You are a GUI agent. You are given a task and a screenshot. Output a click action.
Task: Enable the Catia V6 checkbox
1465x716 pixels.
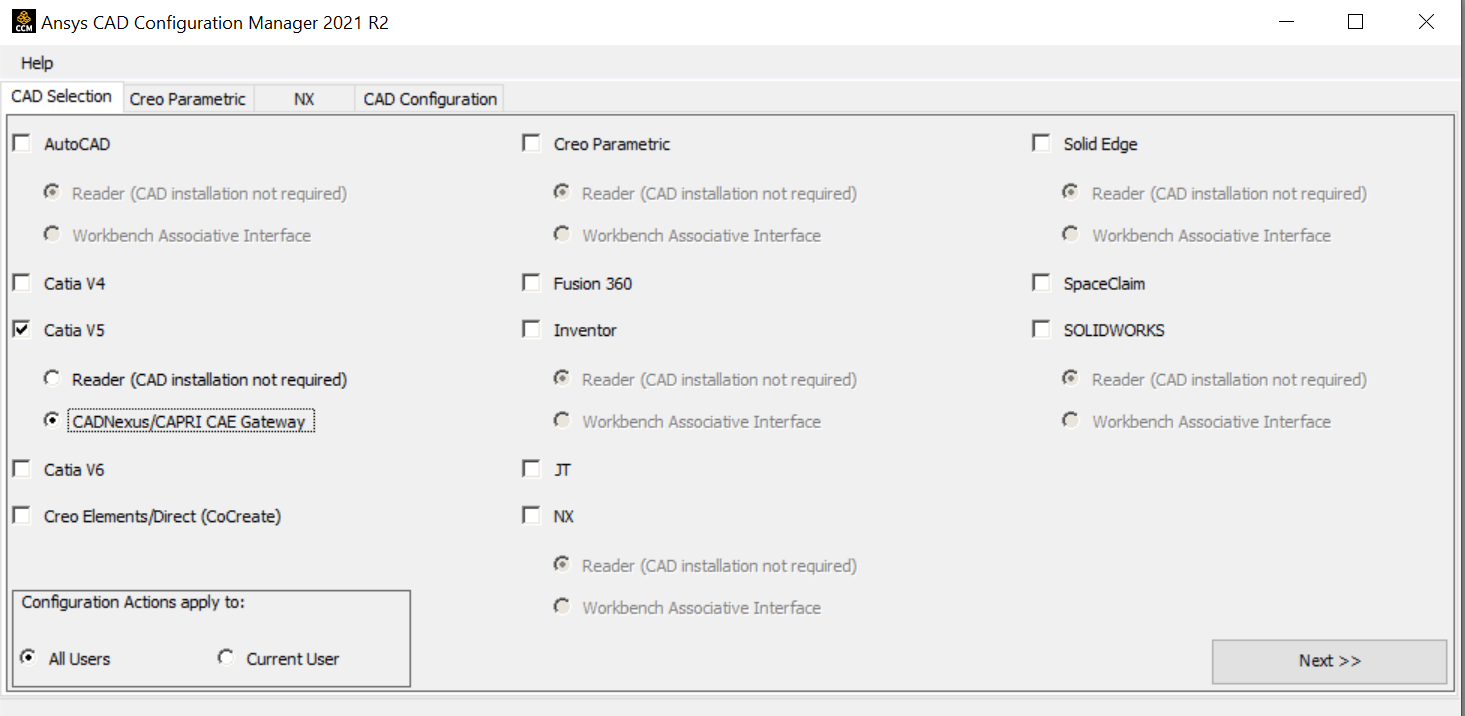[x=22, y=469]
